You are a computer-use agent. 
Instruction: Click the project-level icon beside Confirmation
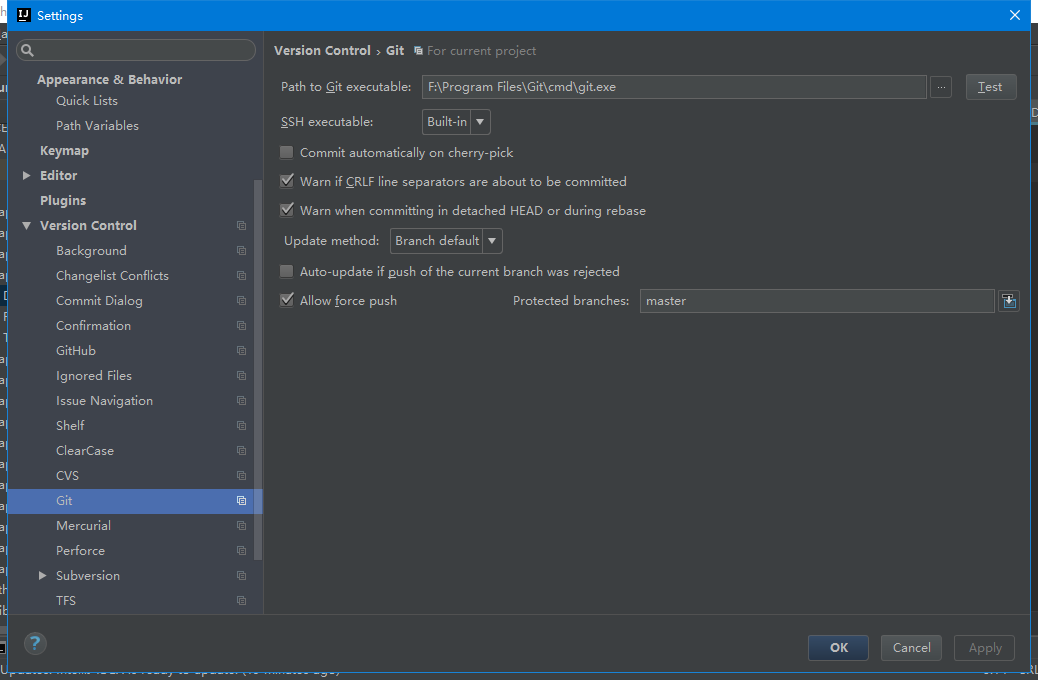tap(242, 326)
